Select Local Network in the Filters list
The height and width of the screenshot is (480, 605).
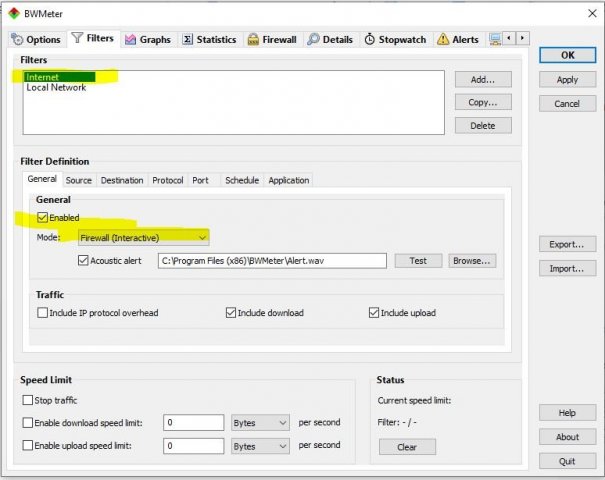(56, 88)
